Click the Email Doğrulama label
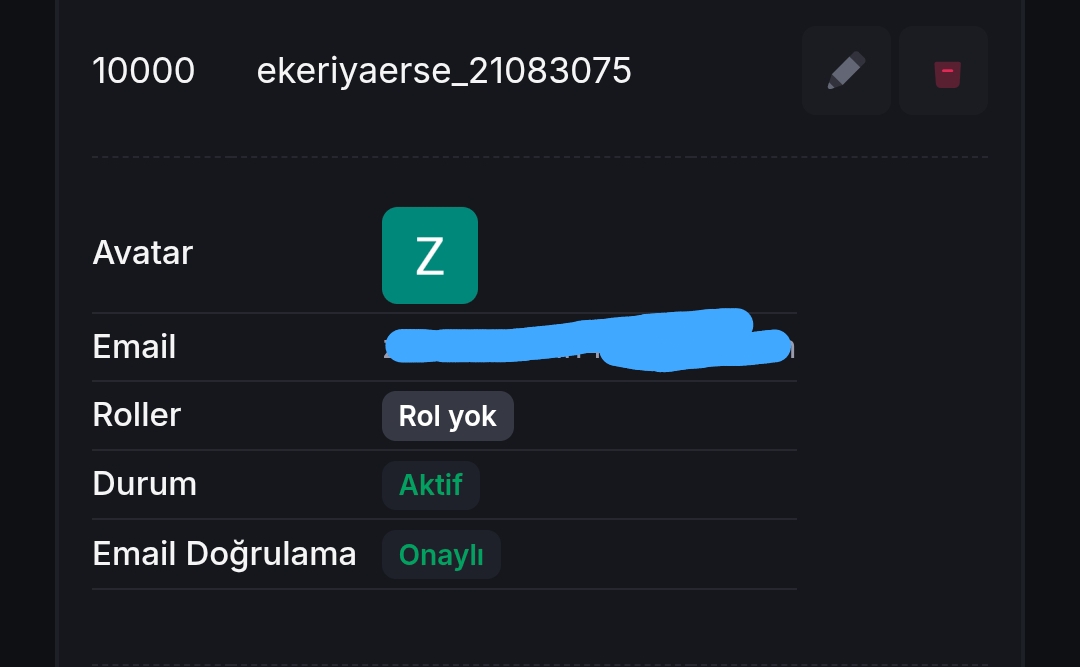 [x=224, y=554]
